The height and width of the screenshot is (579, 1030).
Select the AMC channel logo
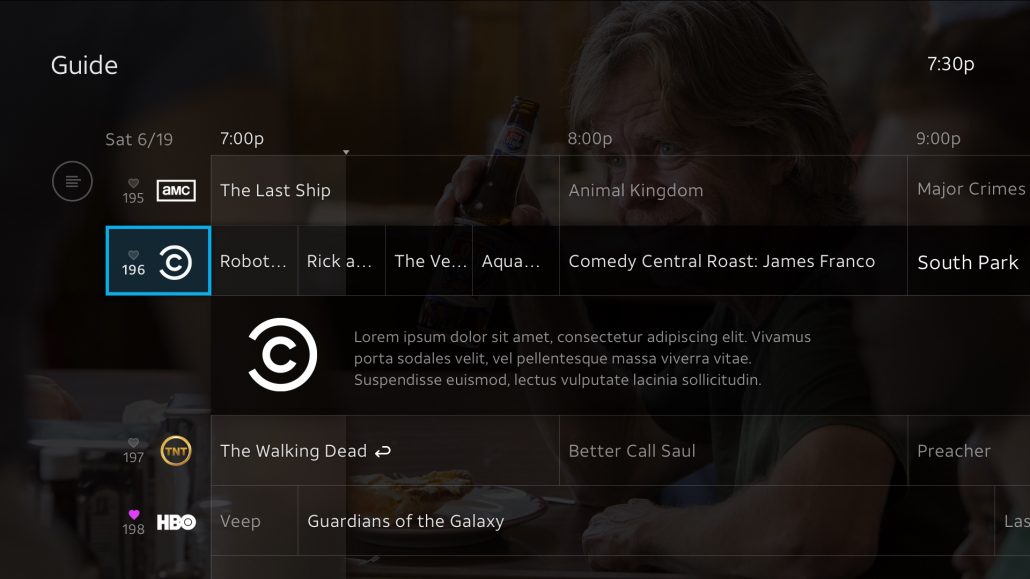[x=176, y=191]
